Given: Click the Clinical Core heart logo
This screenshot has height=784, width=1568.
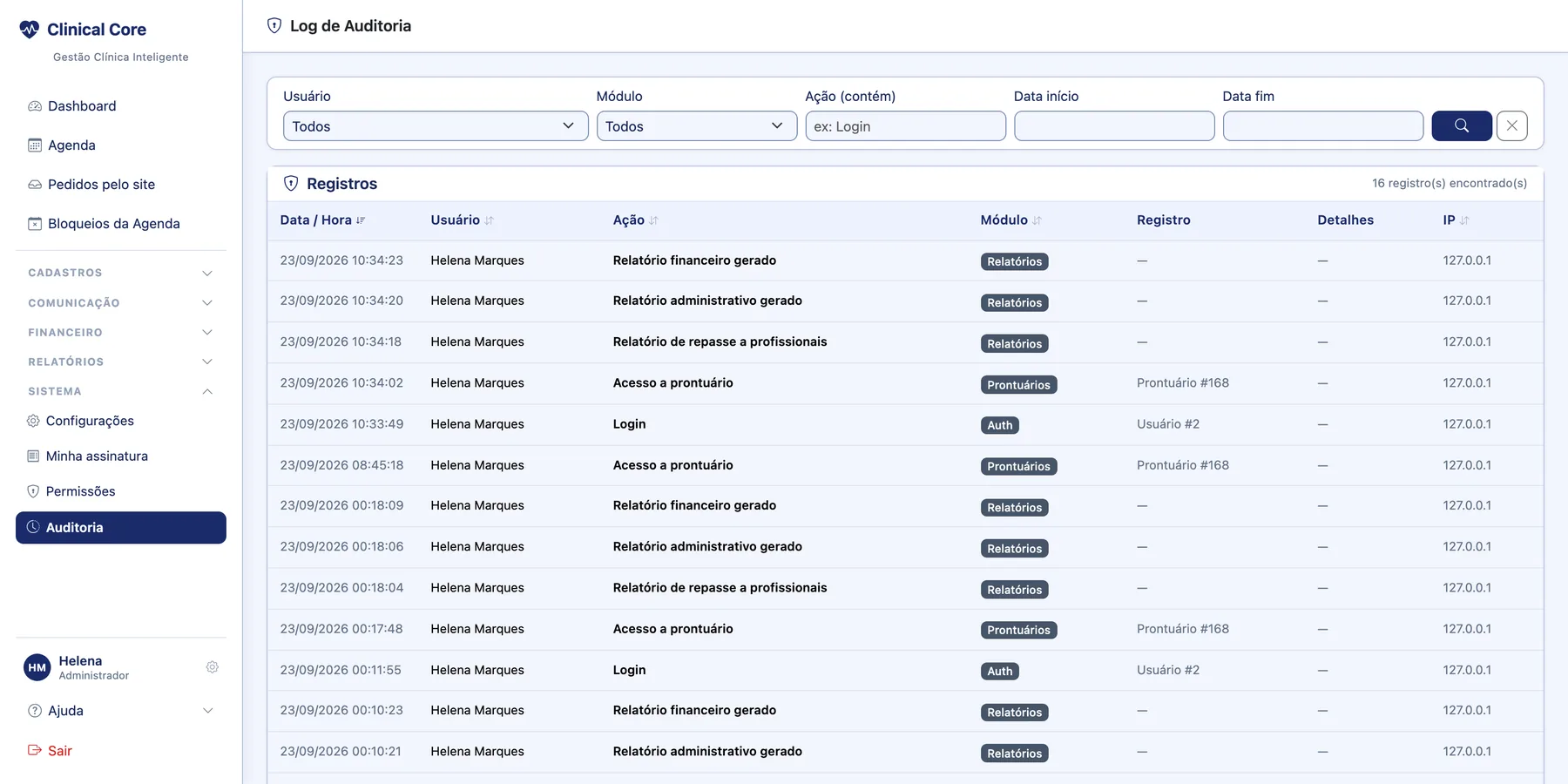Looking at the screenshot, I should [30, 30].
